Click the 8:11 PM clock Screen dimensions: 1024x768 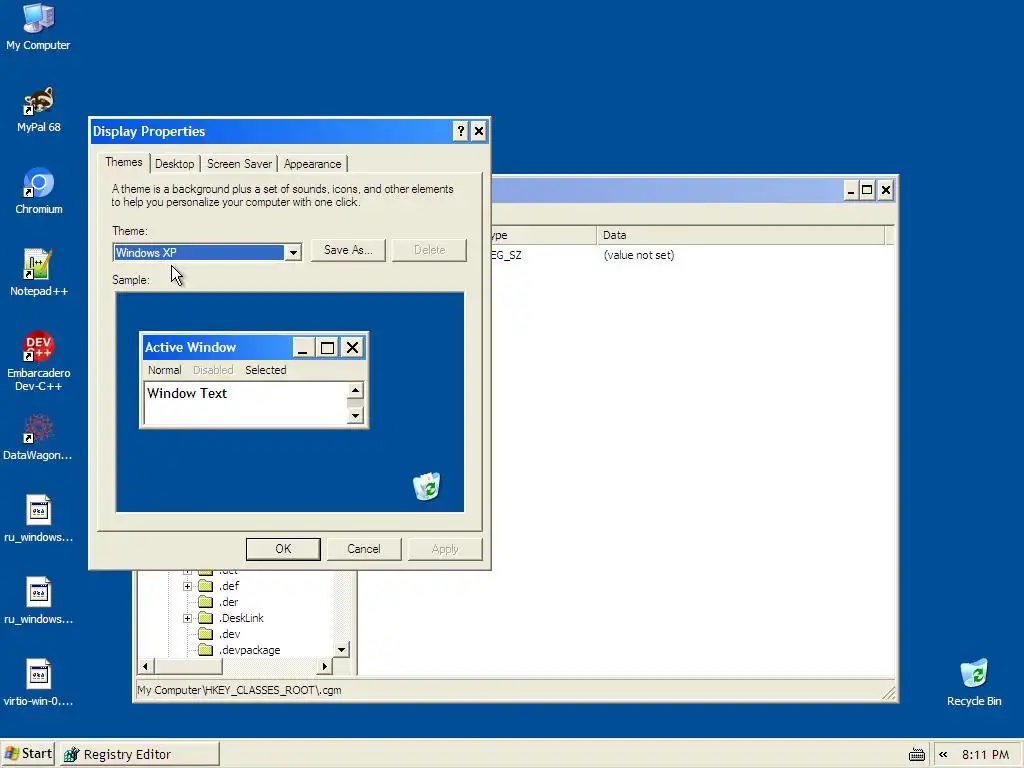pos(985,754)
